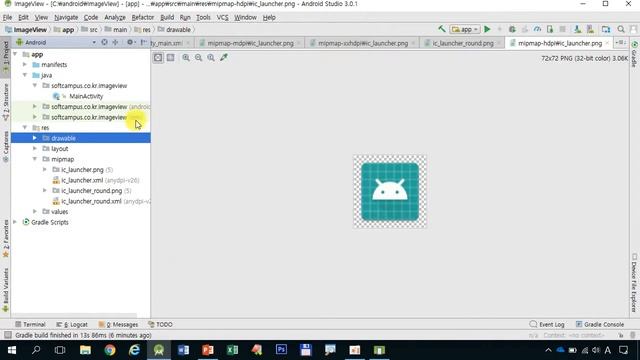
Task: Expand ic_launcher.png (5) group
Action: (45, 169)
